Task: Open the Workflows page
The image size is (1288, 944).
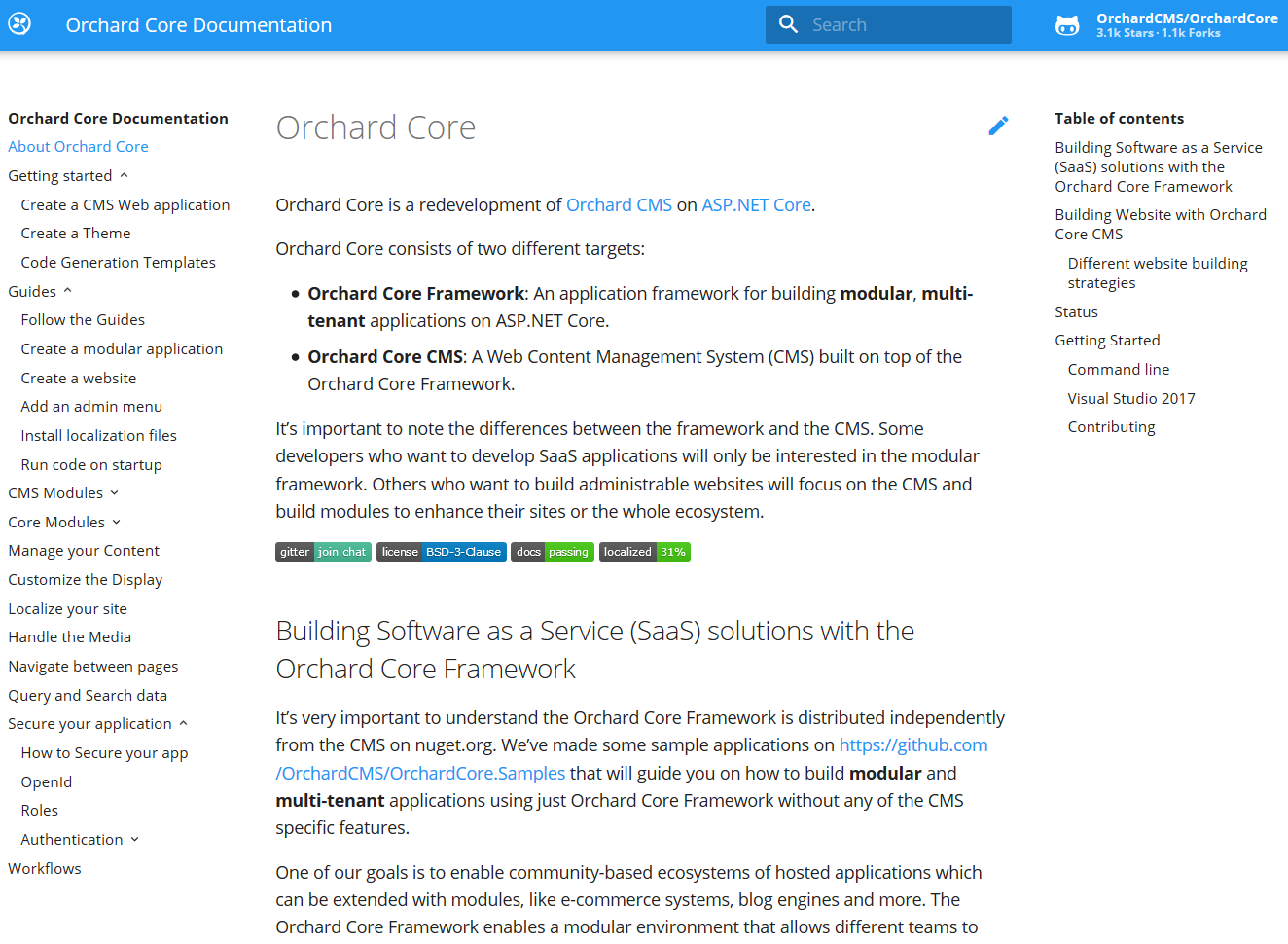Action: coord(45,869)
